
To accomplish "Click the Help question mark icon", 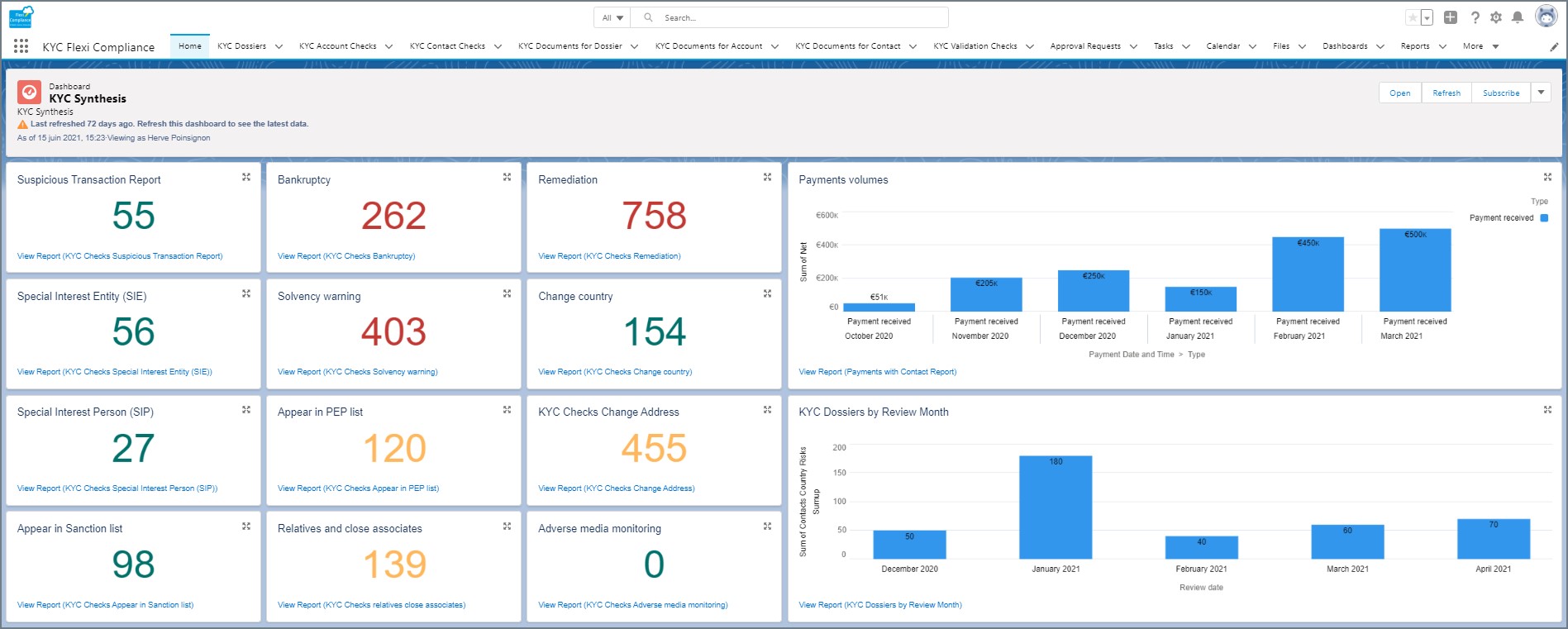I will coord(1475,17).
